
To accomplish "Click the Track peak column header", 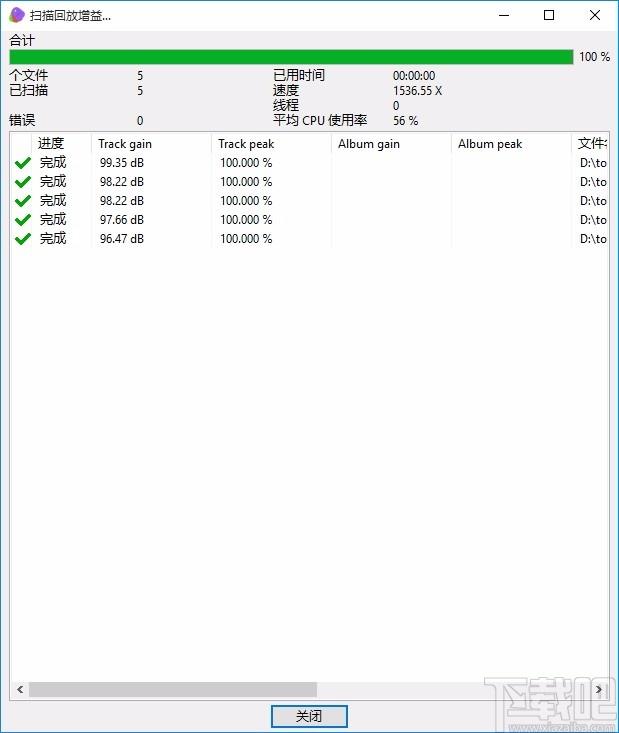I will click(270, 144).
